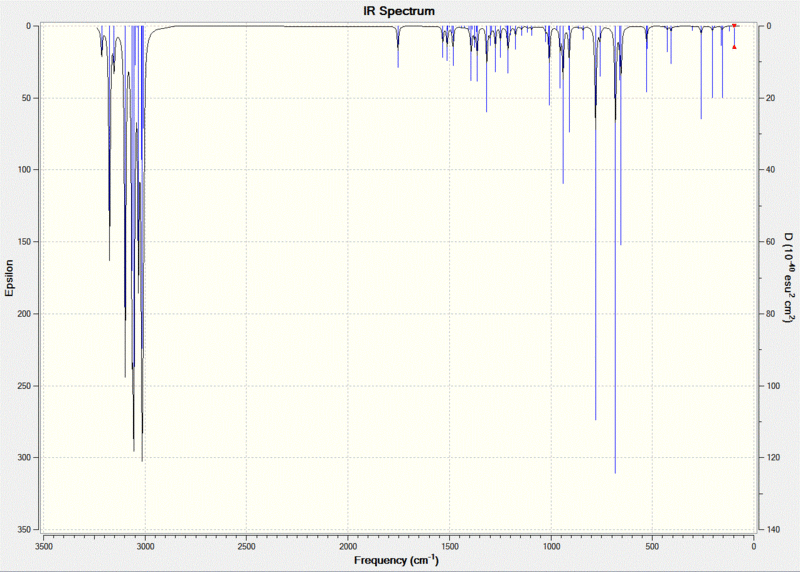Select the blue peak near 1760 cm-1
Screen dimensions: 800x572
(x=398, y=46)
